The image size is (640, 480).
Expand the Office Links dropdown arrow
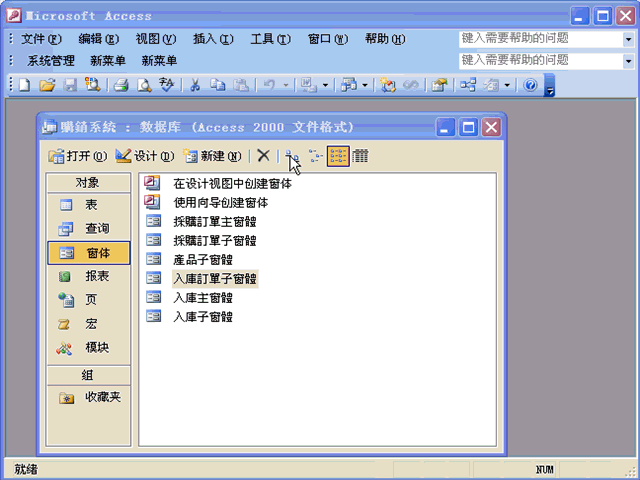tap(325, 85)
